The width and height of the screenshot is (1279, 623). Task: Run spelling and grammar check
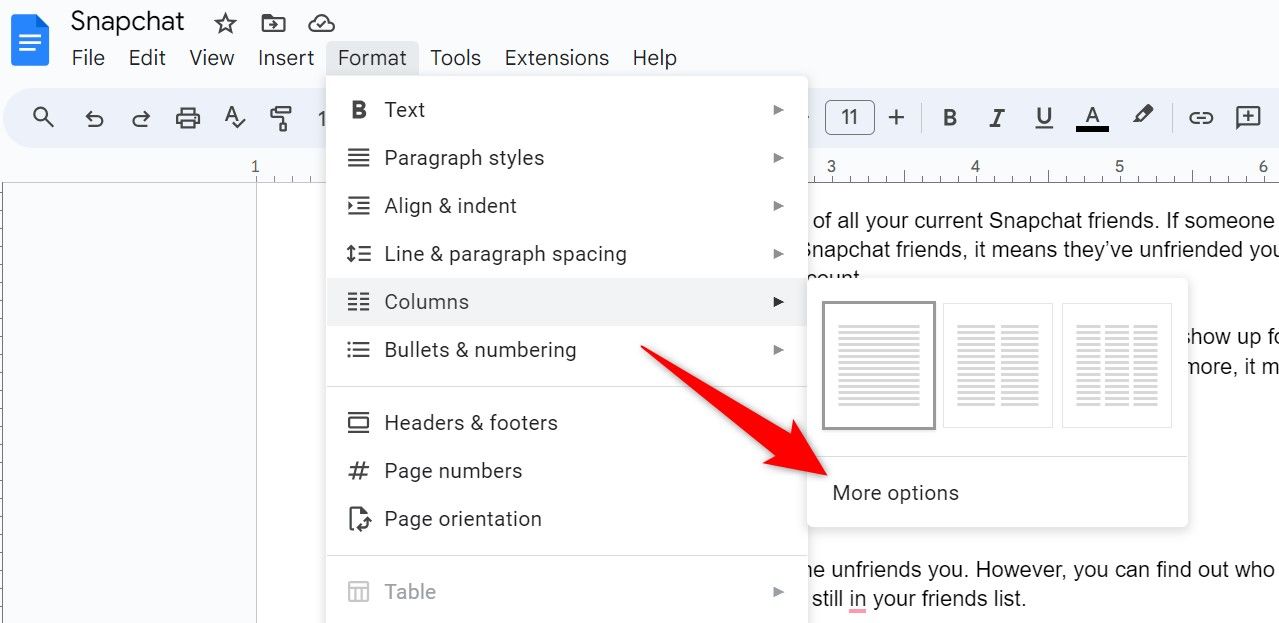tap(235, 118)
